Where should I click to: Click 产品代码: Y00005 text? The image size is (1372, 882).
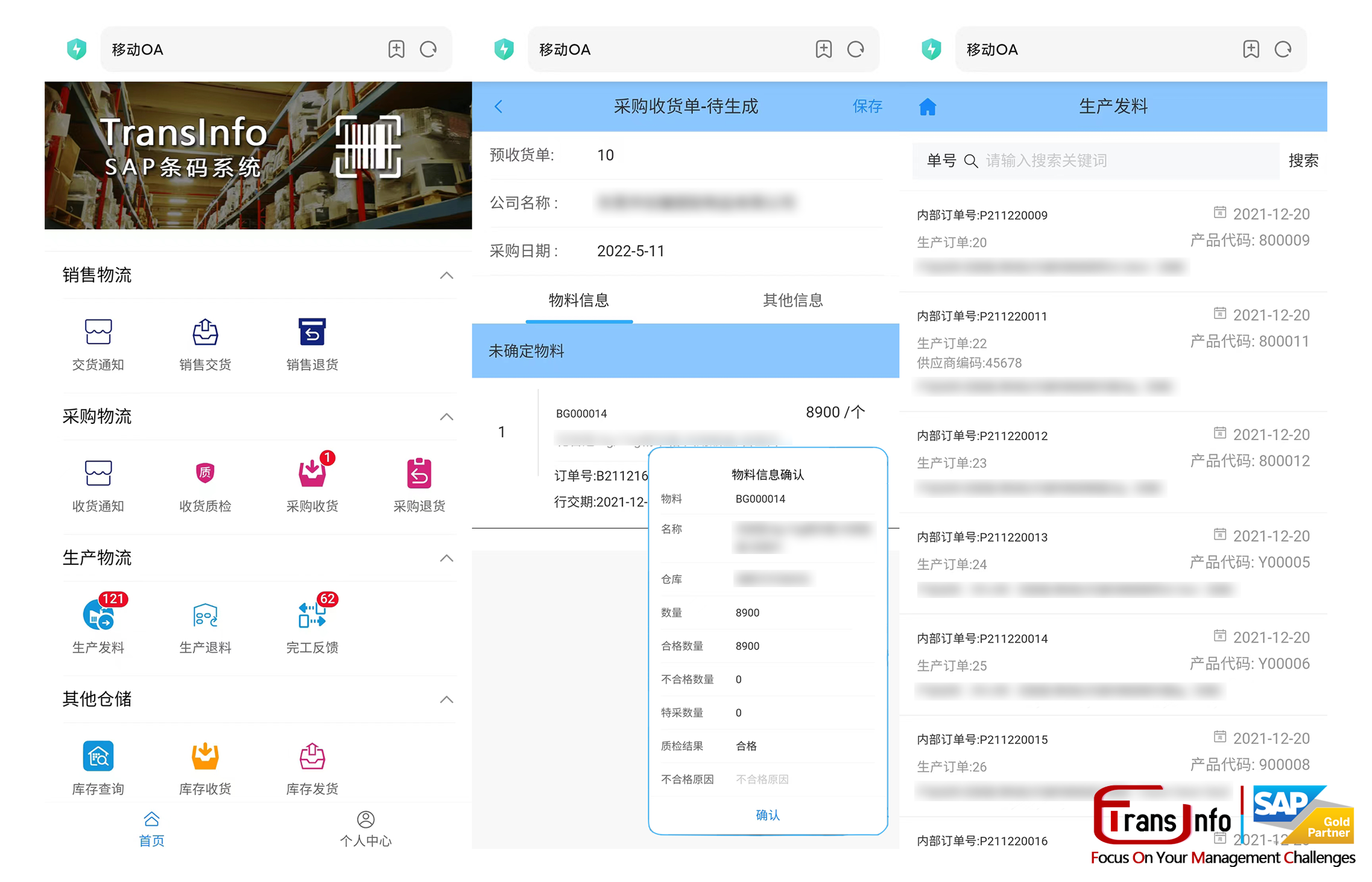[1250, 562]
